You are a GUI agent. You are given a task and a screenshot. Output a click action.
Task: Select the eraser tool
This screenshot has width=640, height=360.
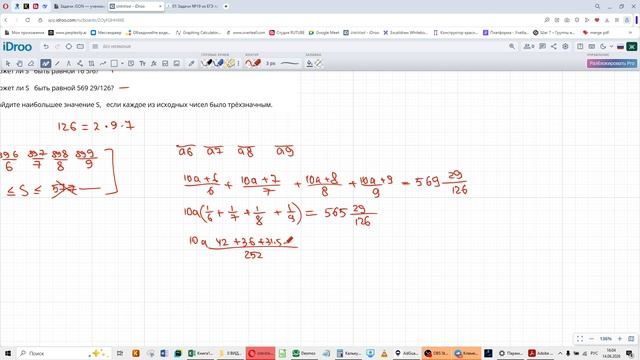(31, 63)
